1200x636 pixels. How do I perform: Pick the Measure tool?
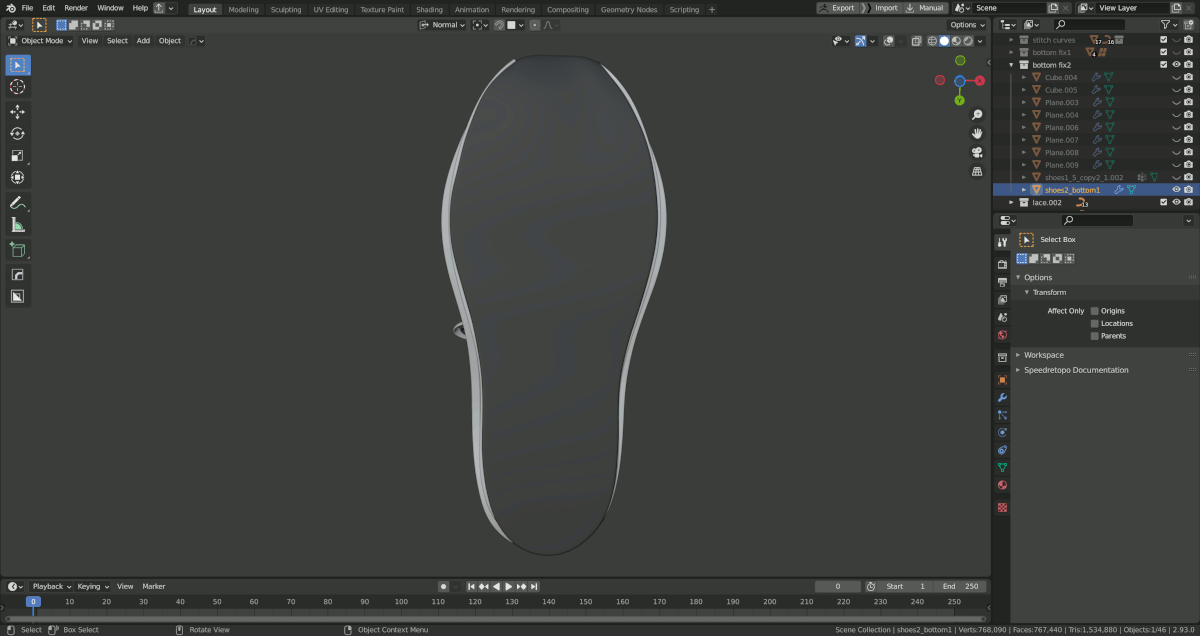17,225
